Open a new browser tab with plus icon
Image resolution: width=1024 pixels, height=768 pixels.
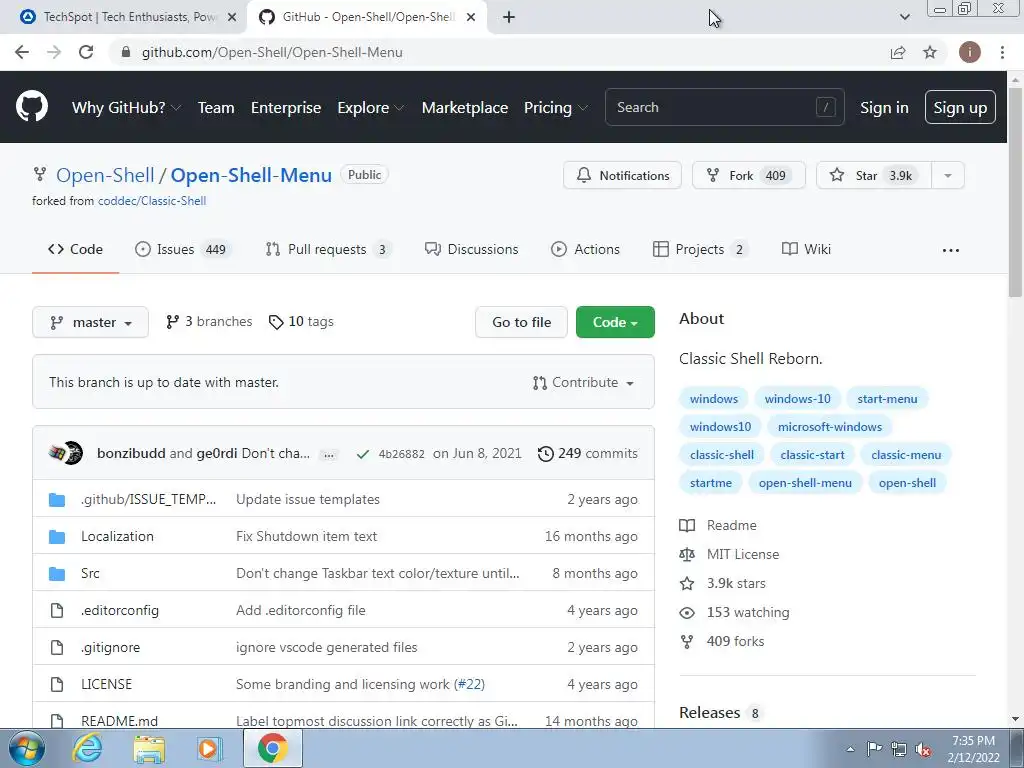tap(509, 17)
